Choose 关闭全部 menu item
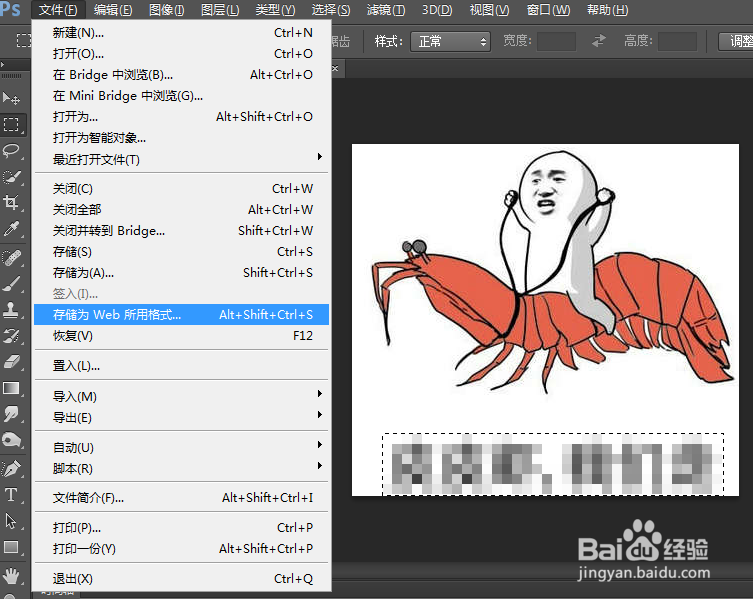Viewport: 753px width, 599px height. (182, 210)
